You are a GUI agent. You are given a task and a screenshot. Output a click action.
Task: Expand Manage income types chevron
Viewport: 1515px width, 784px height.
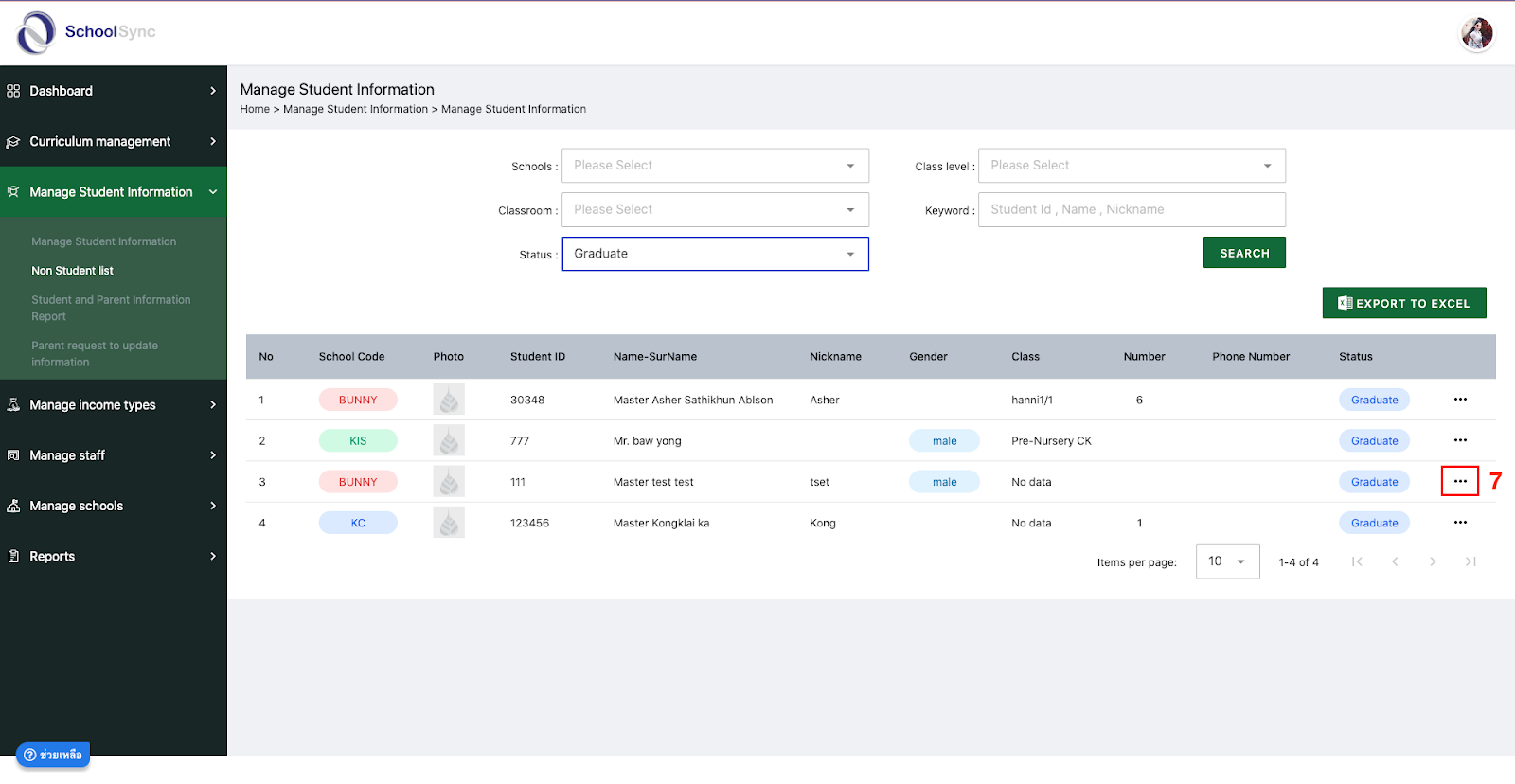click(213, 405)
